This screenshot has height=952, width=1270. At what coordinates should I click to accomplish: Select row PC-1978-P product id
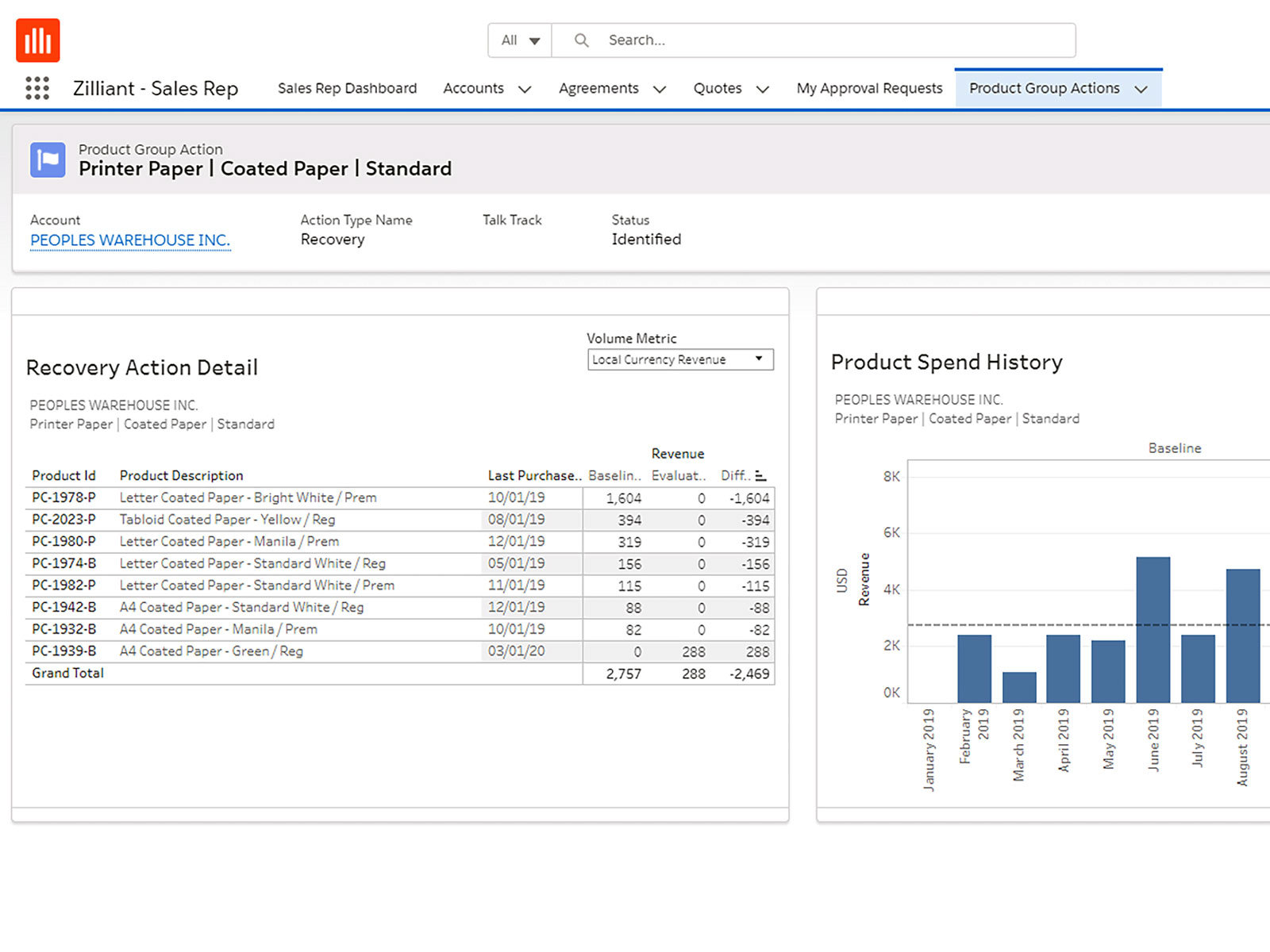click(63, 497)
